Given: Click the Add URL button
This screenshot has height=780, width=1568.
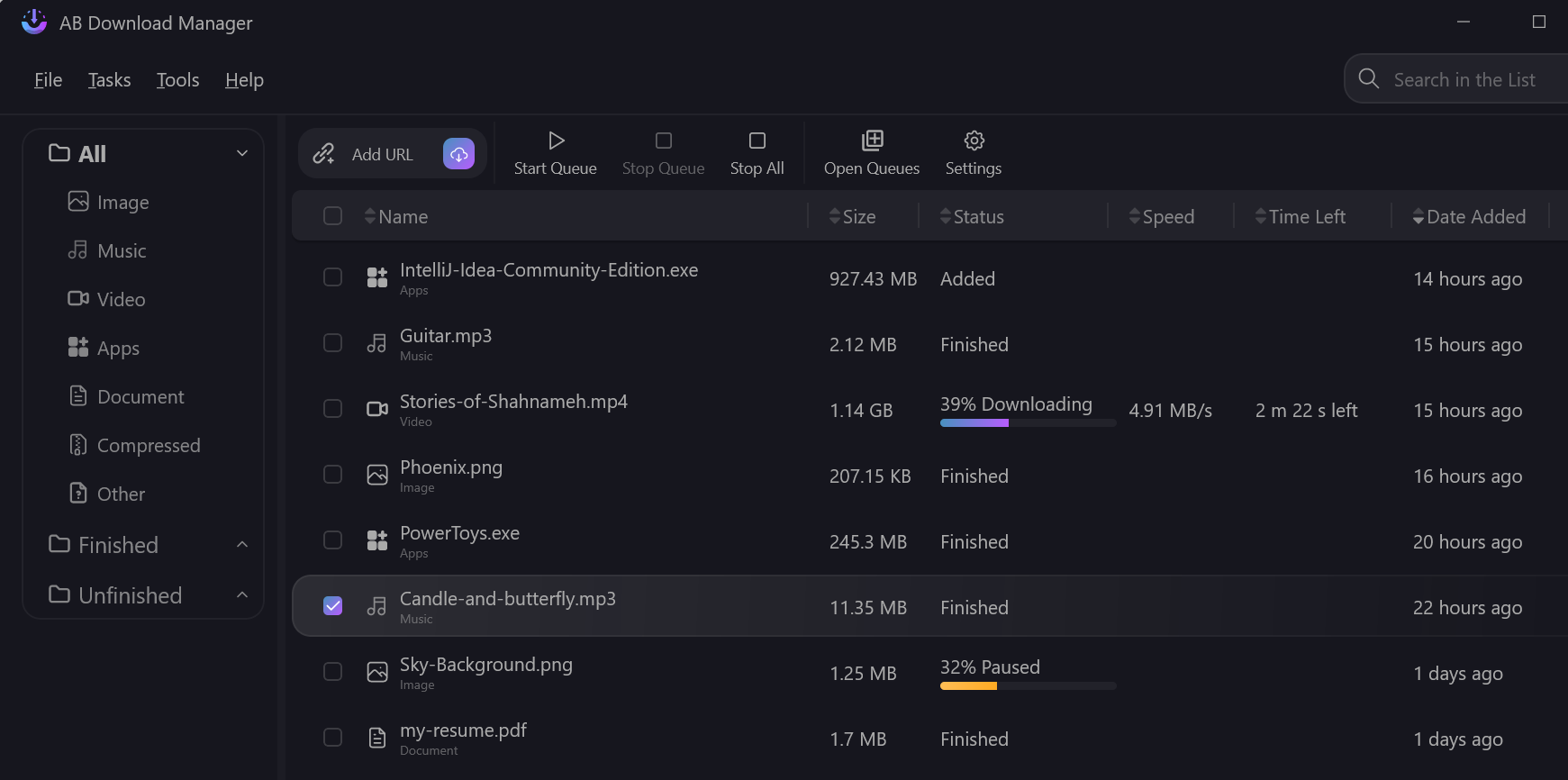Looking at the screenshot, I should [x=382, y=154].
